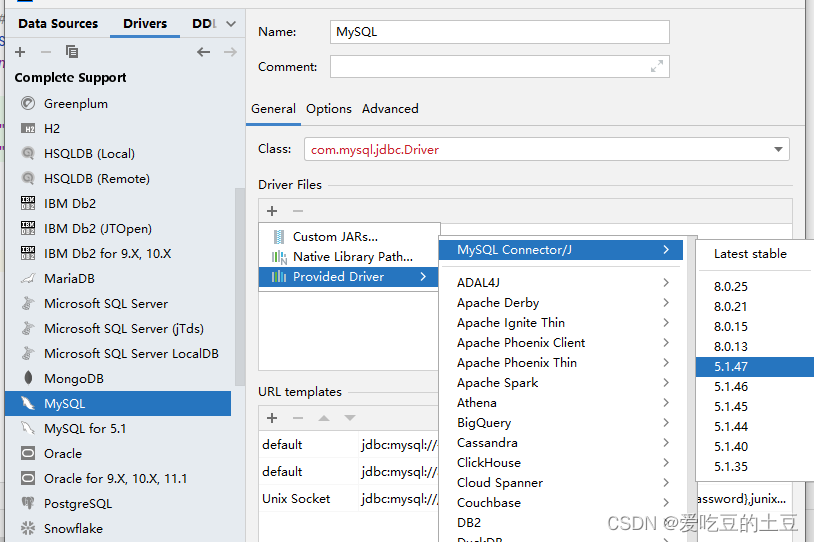Click the drivers list scrollbar
This screenshot has height=542, width=814.
239,287
